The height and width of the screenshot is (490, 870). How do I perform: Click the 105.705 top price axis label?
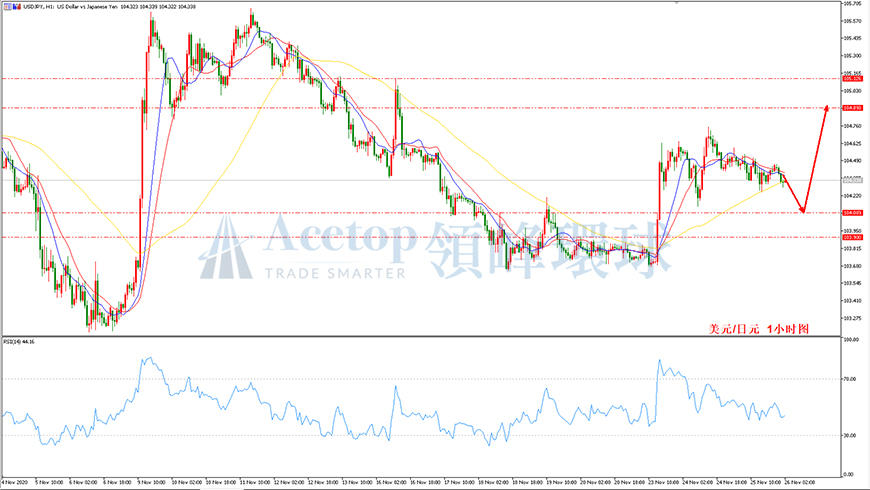pyautogui.click(x=852, y=4)
